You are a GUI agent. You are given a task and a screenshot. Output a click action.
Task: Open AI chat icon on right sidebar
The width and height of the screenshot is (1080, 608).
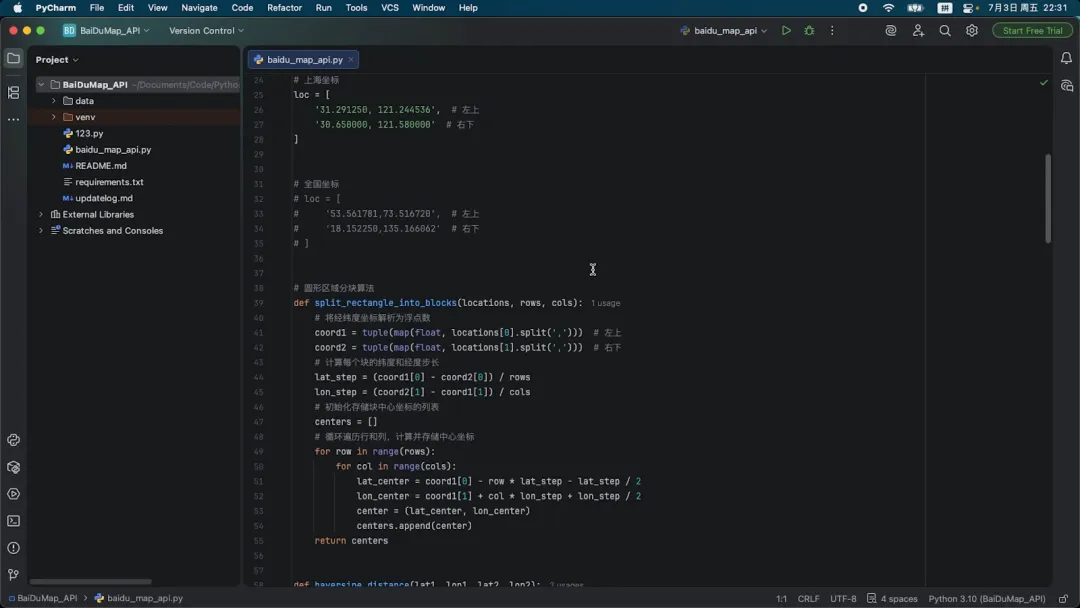1066,86
